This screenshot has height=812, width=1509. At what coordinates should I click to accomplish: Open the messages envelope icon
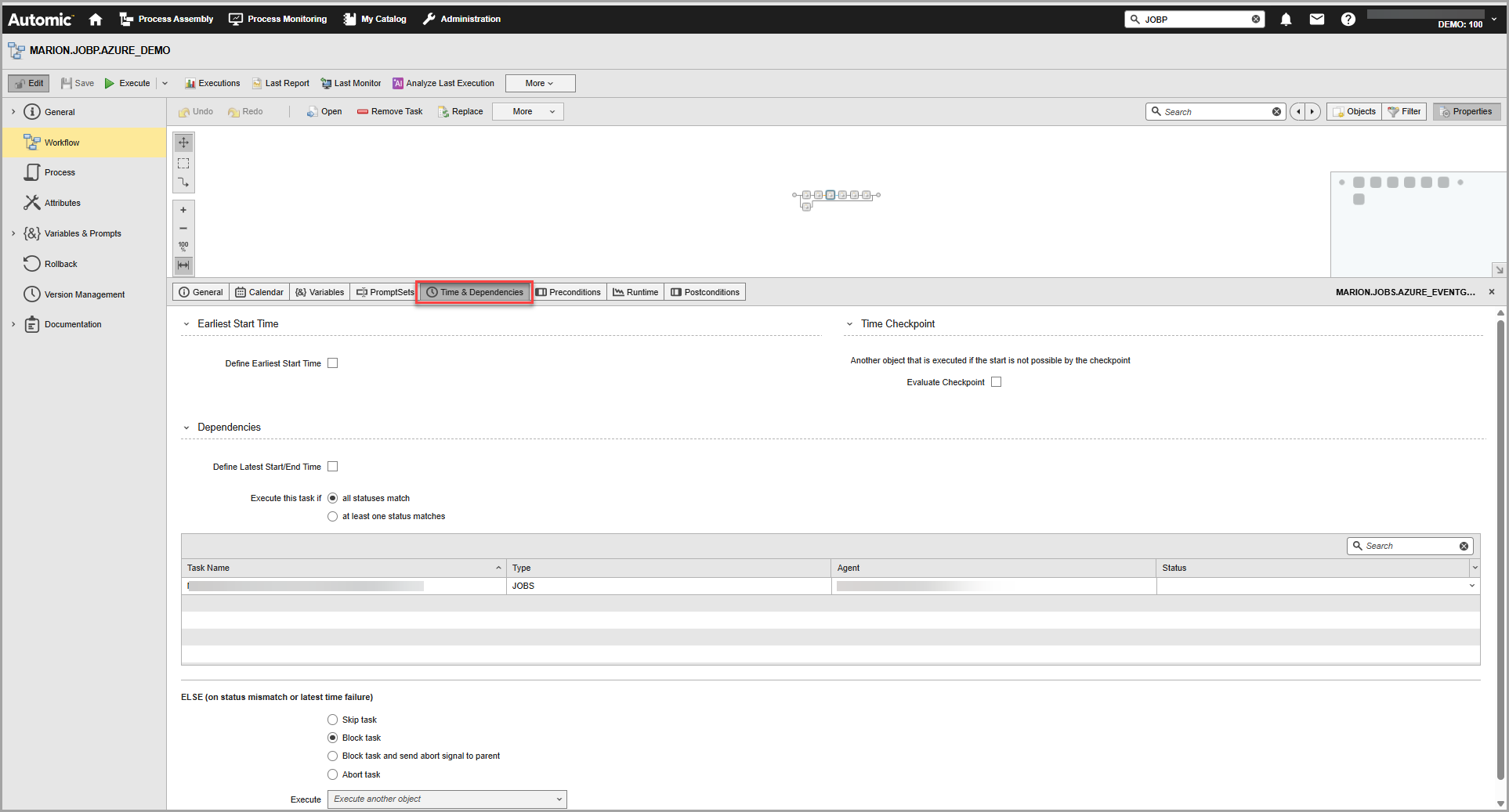tap(1317, 19)
